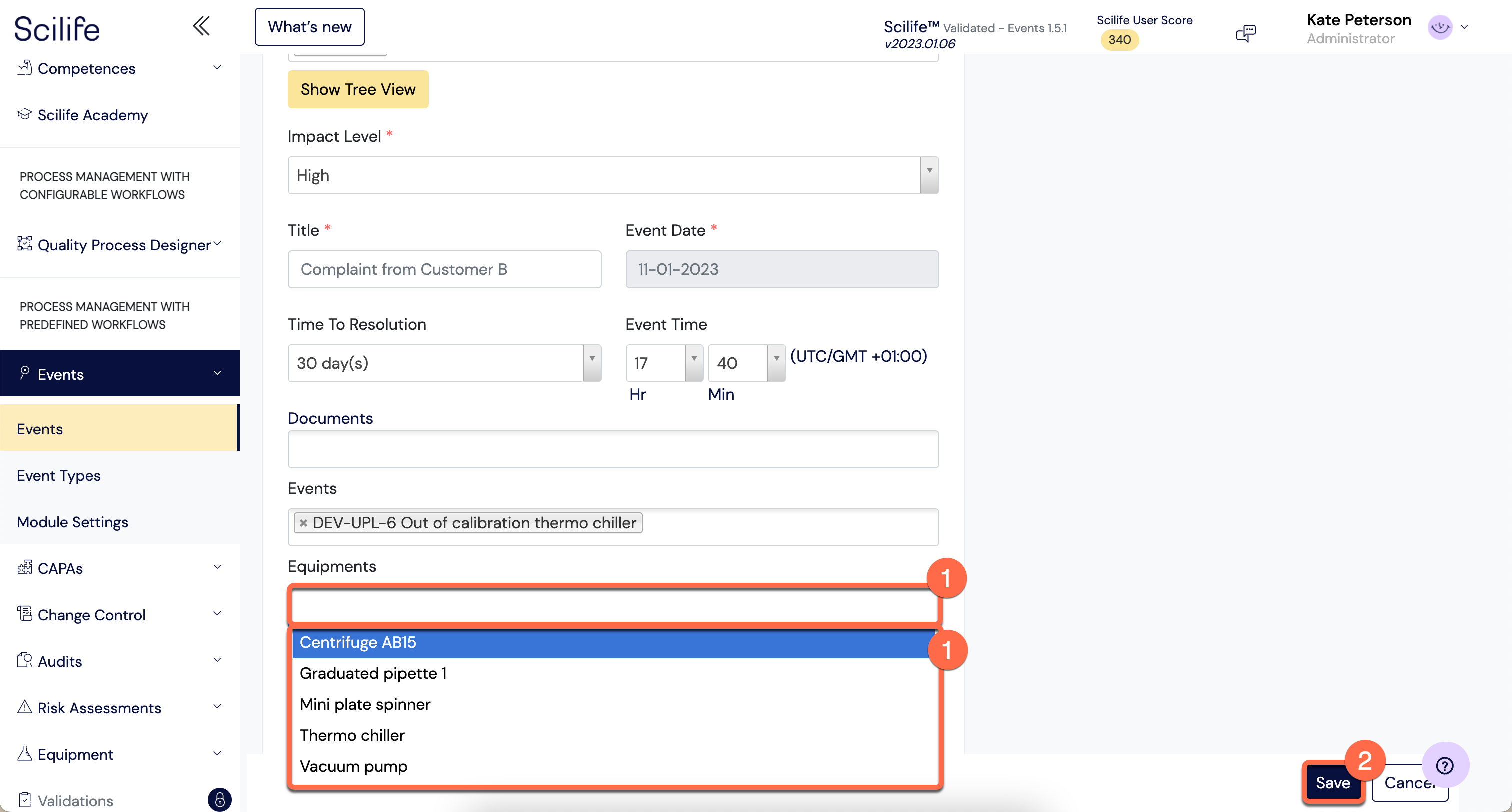Viewport: 1512px width, 812px height.
Task: Expand the Equipment chevron
Action: (217, 753)
